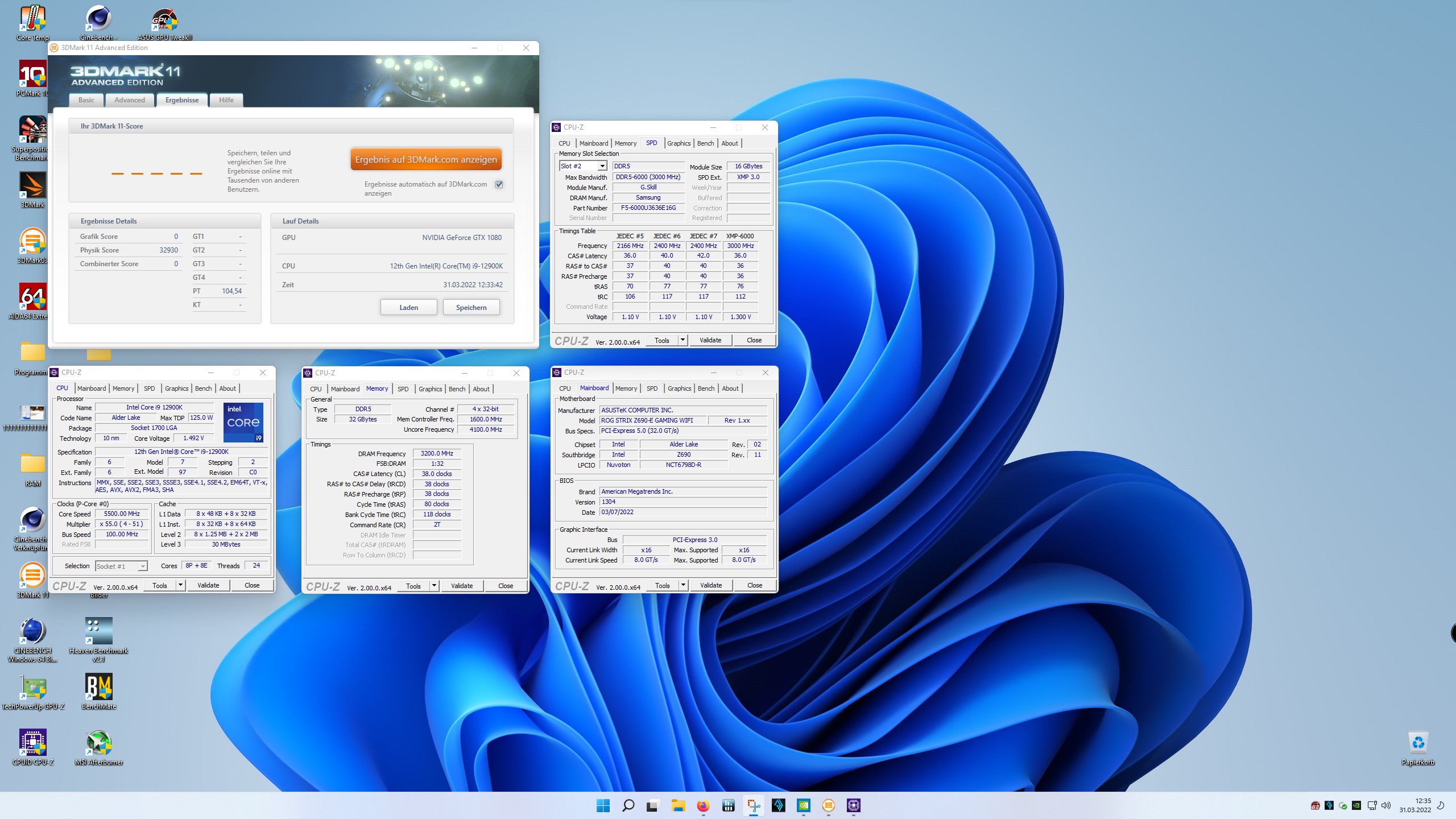The image size is (1456, 819).
Task: Click Close in the Memory CPU-Z window
Action: point(505,586)
